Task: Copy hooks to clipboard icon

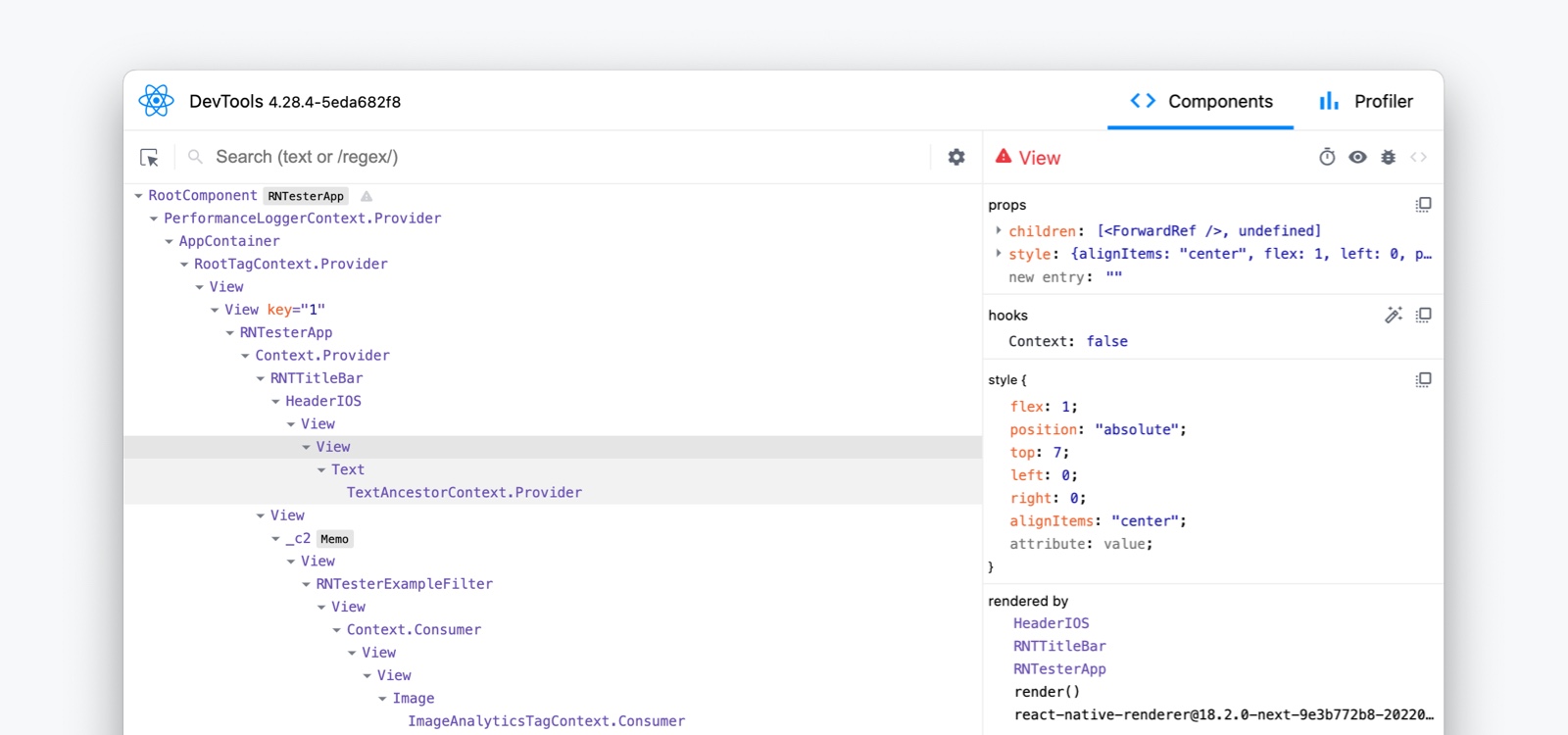Action: pos(1423,315)
